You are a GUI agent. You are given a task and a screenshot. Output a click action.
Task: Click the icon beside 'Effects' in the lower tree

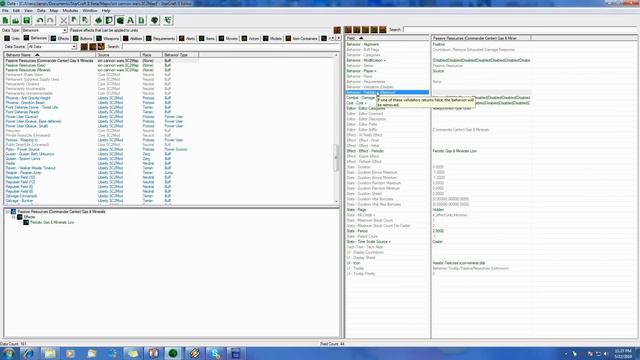(20, 217)
